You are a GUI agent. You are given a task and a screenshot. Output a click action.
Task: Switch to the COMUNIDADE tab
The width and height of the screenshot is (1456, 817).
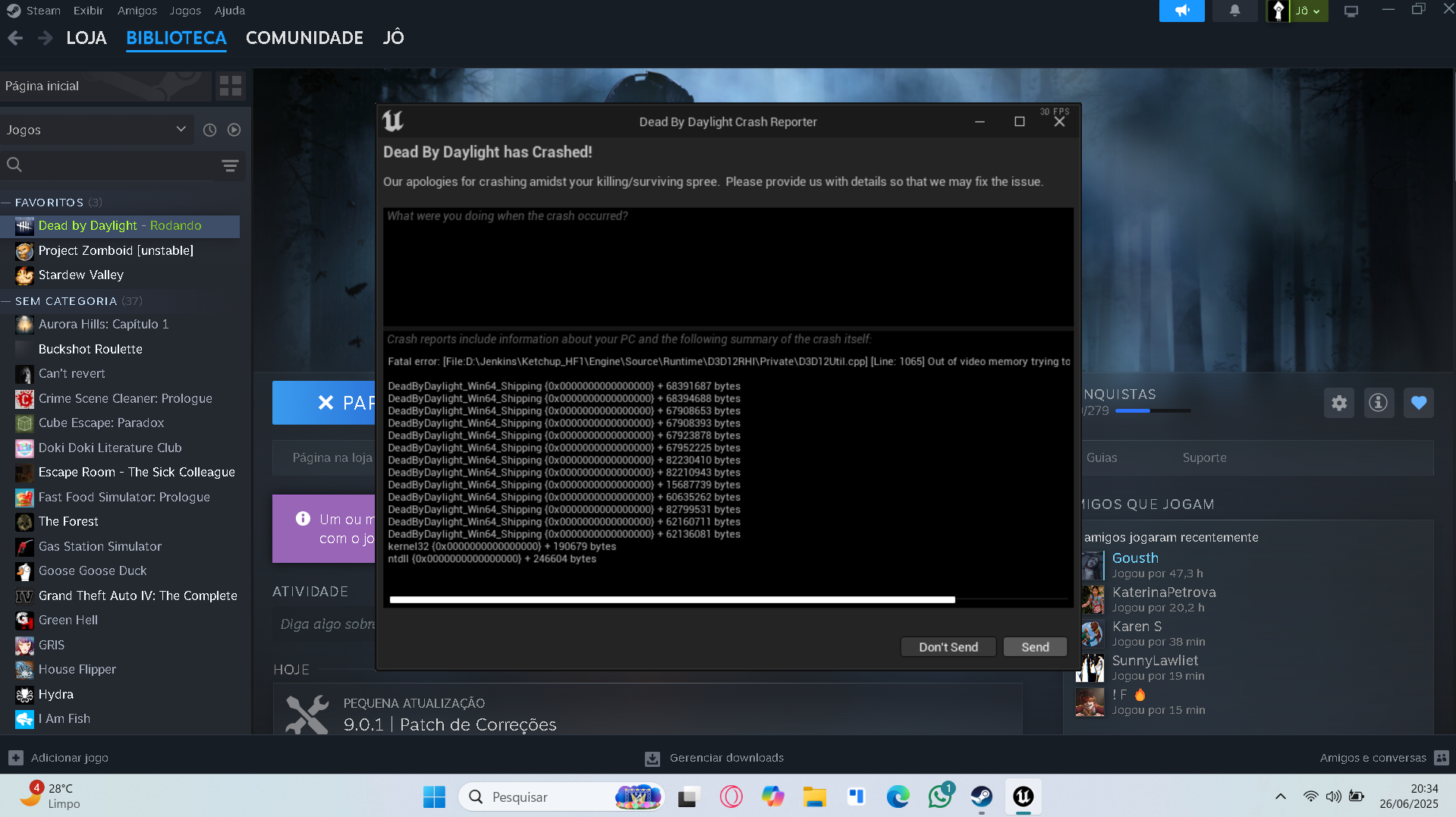(x=304, y=38)
